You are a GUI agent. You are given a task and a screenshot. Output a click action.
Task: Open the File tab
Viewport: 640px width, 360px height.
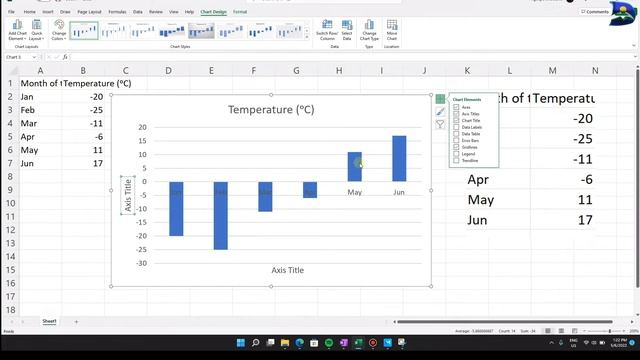coord(11,12)
